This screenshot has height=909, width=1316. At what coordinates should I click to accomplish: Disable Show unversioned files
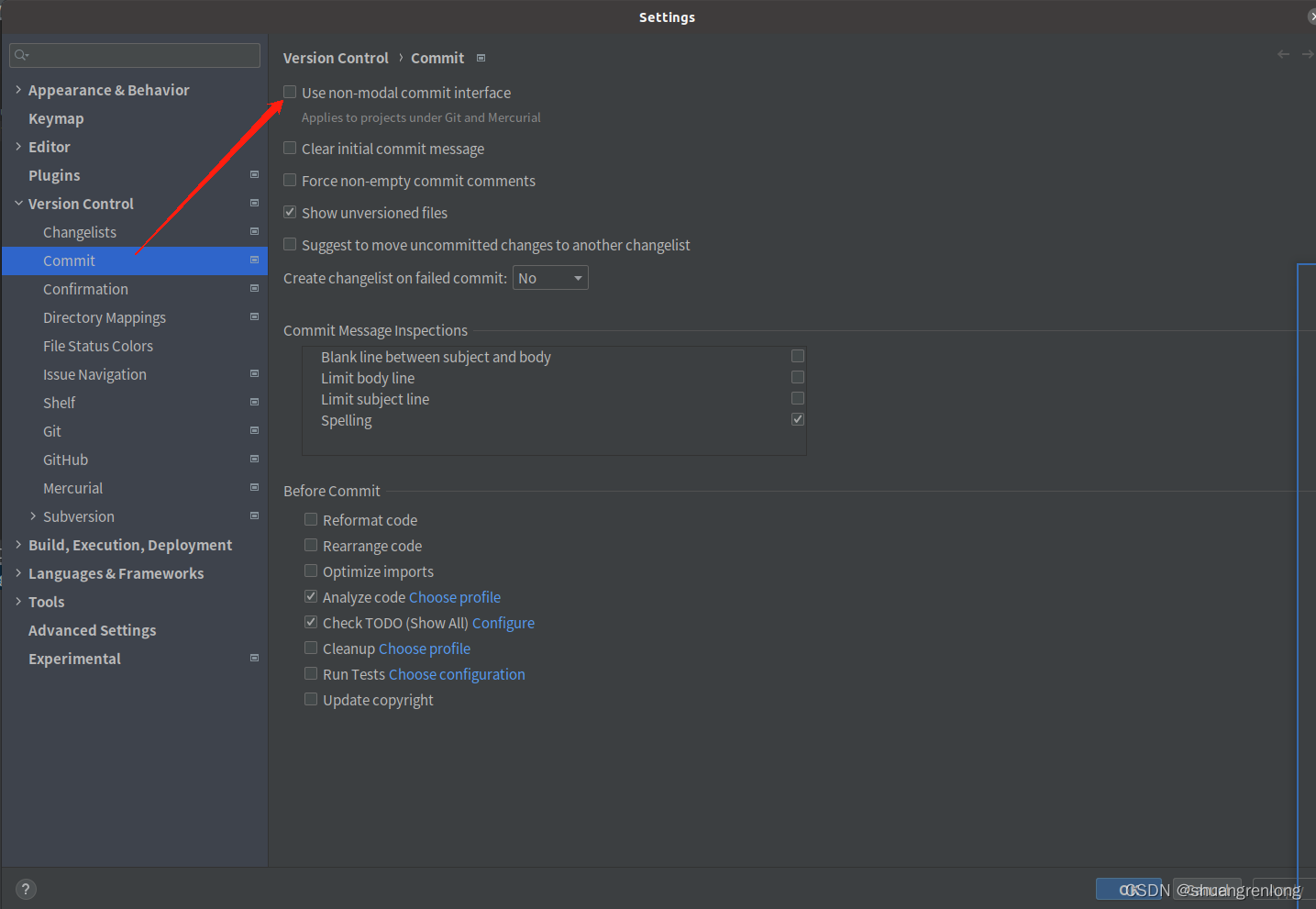click(289, 212)
